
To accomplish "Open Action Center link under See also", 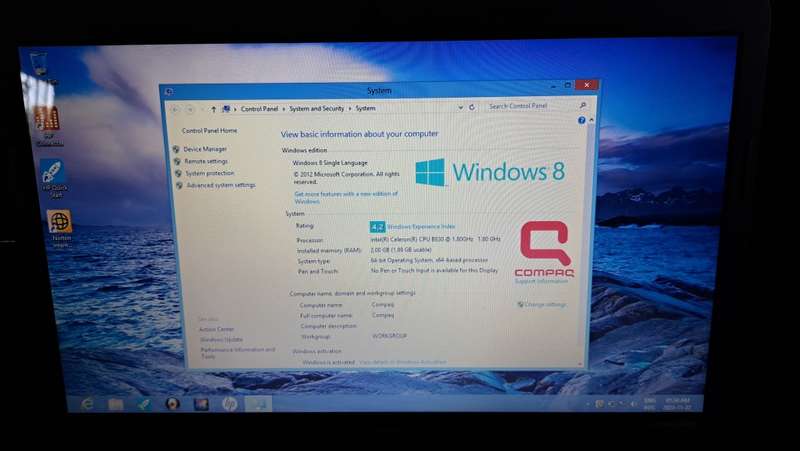I will (x=216, y=329).
